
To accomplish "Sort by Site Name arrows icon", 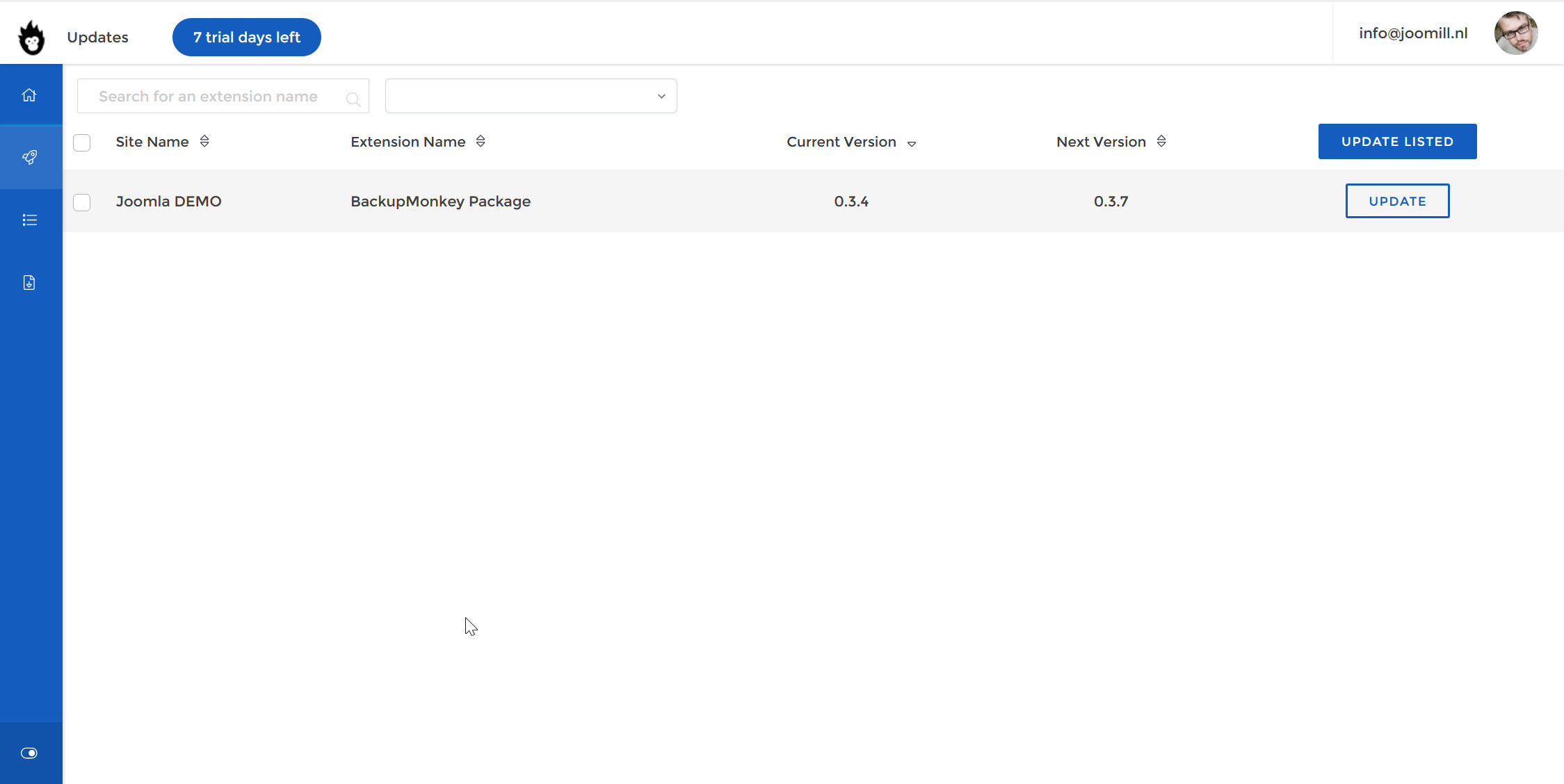I will pos(204,142).
